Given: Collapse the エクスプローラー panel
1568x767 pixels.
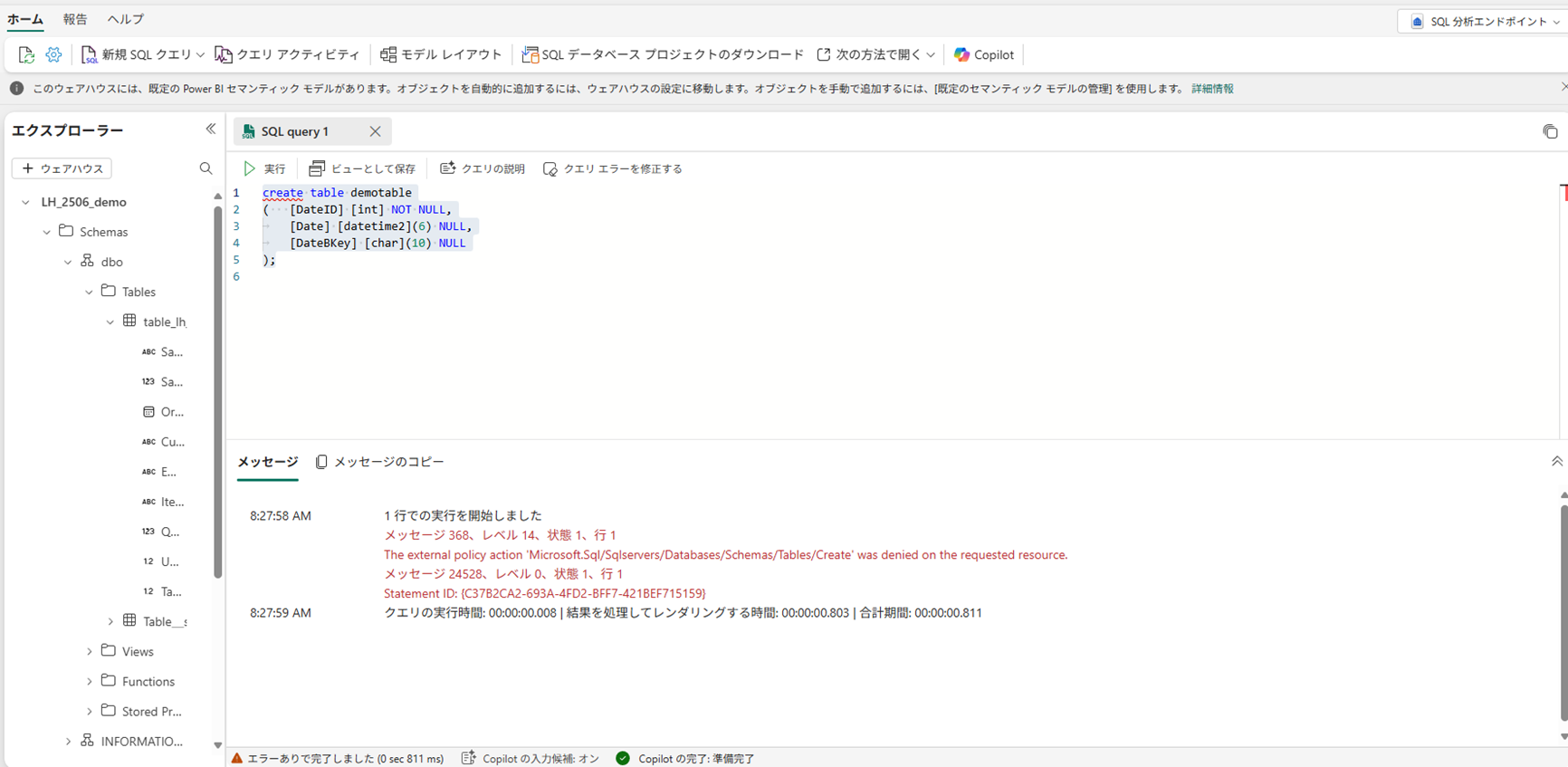Looking at the screenshot, I should point(211,129).
